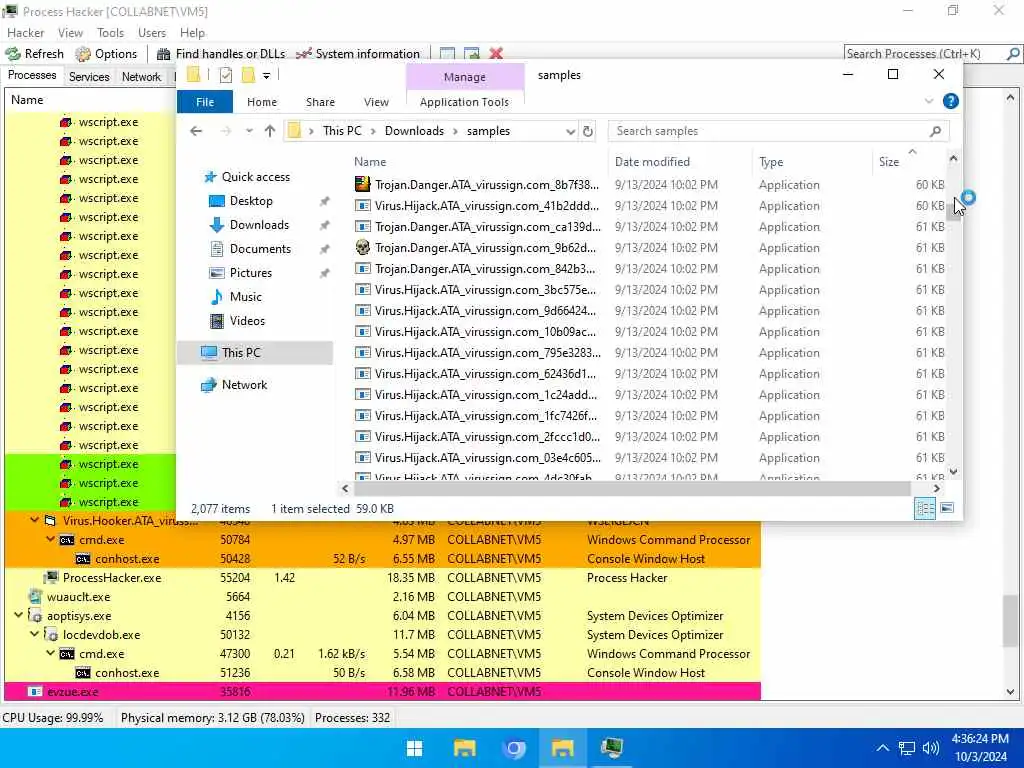Sort files by Type column
The width and height of the screenshot is (1024, 768).
coord(811,162)
